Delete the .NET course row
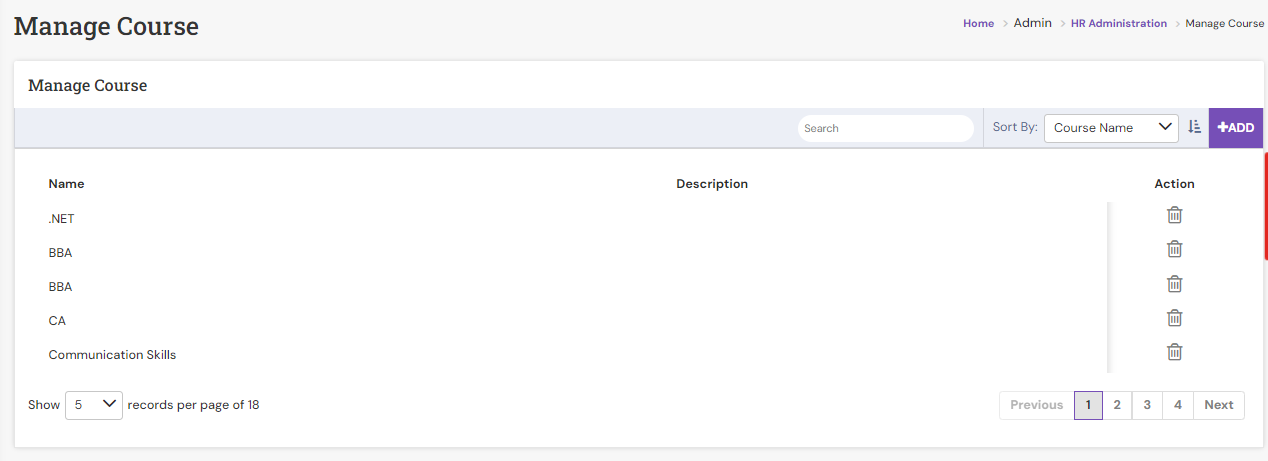This screenshot has width=1268, height=461. [1175, 215]
